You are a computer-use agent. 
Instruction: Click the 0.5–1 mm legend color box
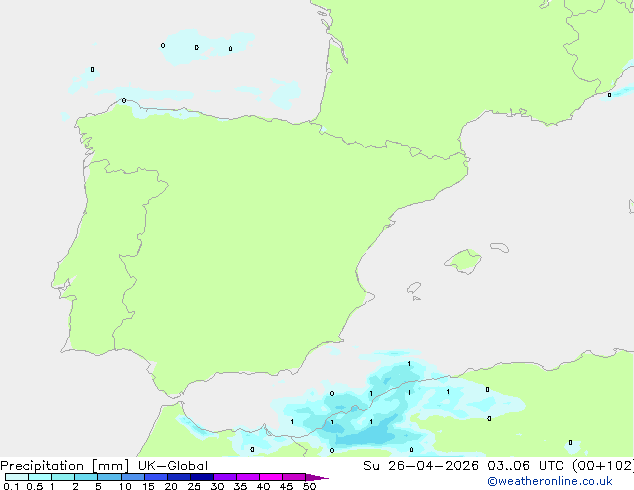[x=40, y=477]
